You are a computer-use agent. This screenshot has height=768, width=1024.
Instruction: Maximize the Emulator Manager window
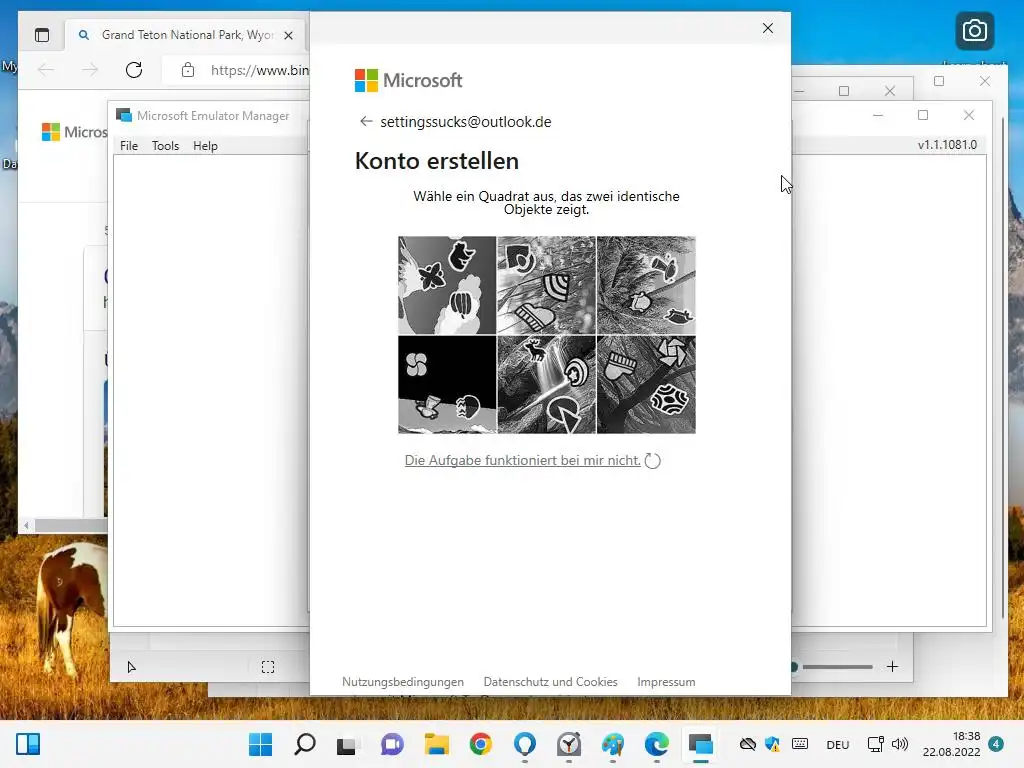point(923,115)
